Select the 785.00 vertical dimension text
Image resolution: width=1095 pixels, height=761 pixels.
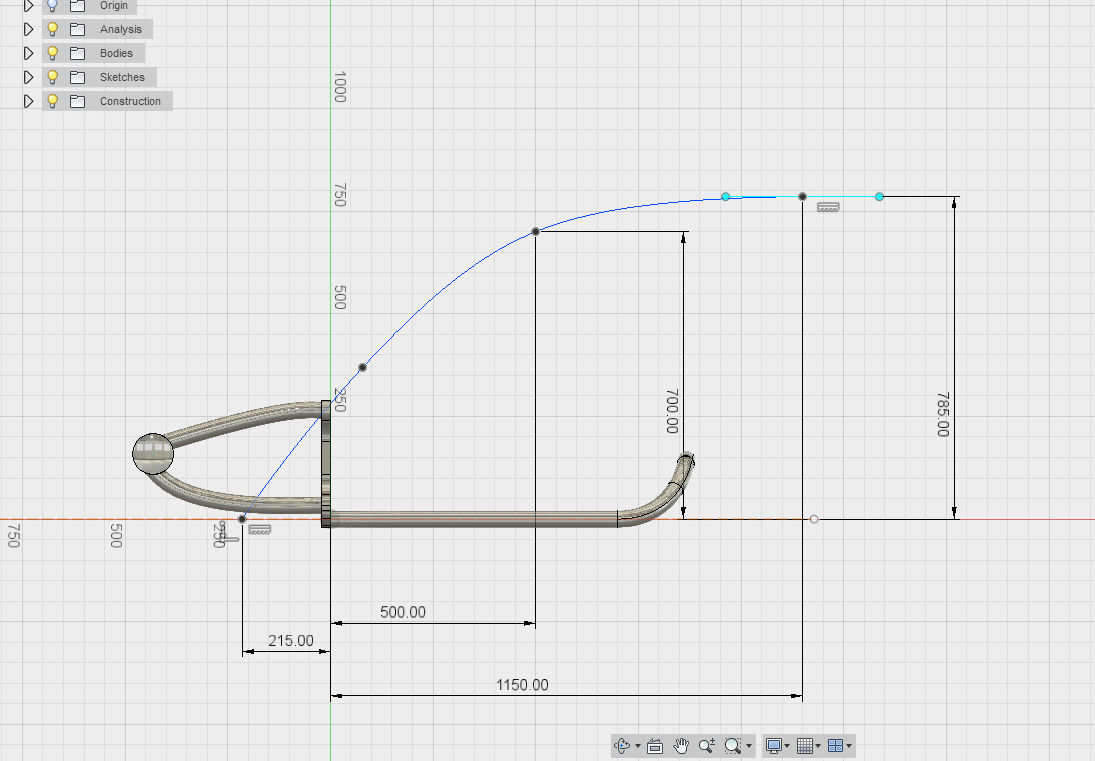(942, 414)
